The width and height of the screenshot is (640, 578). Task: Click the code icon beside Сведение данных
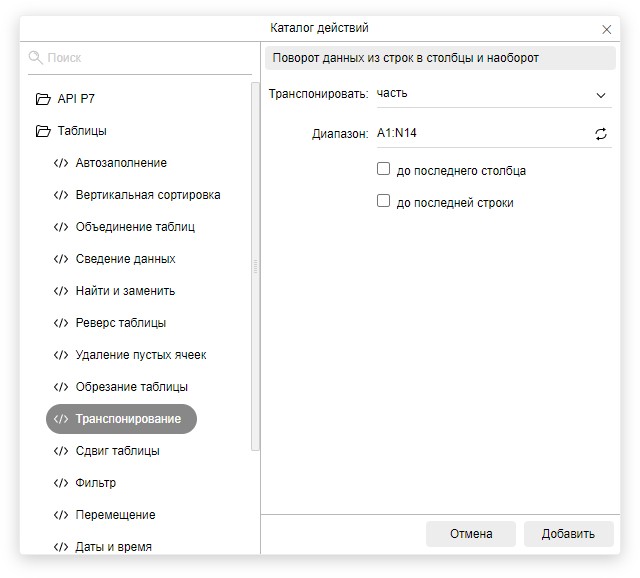click(x=61, y=259)
